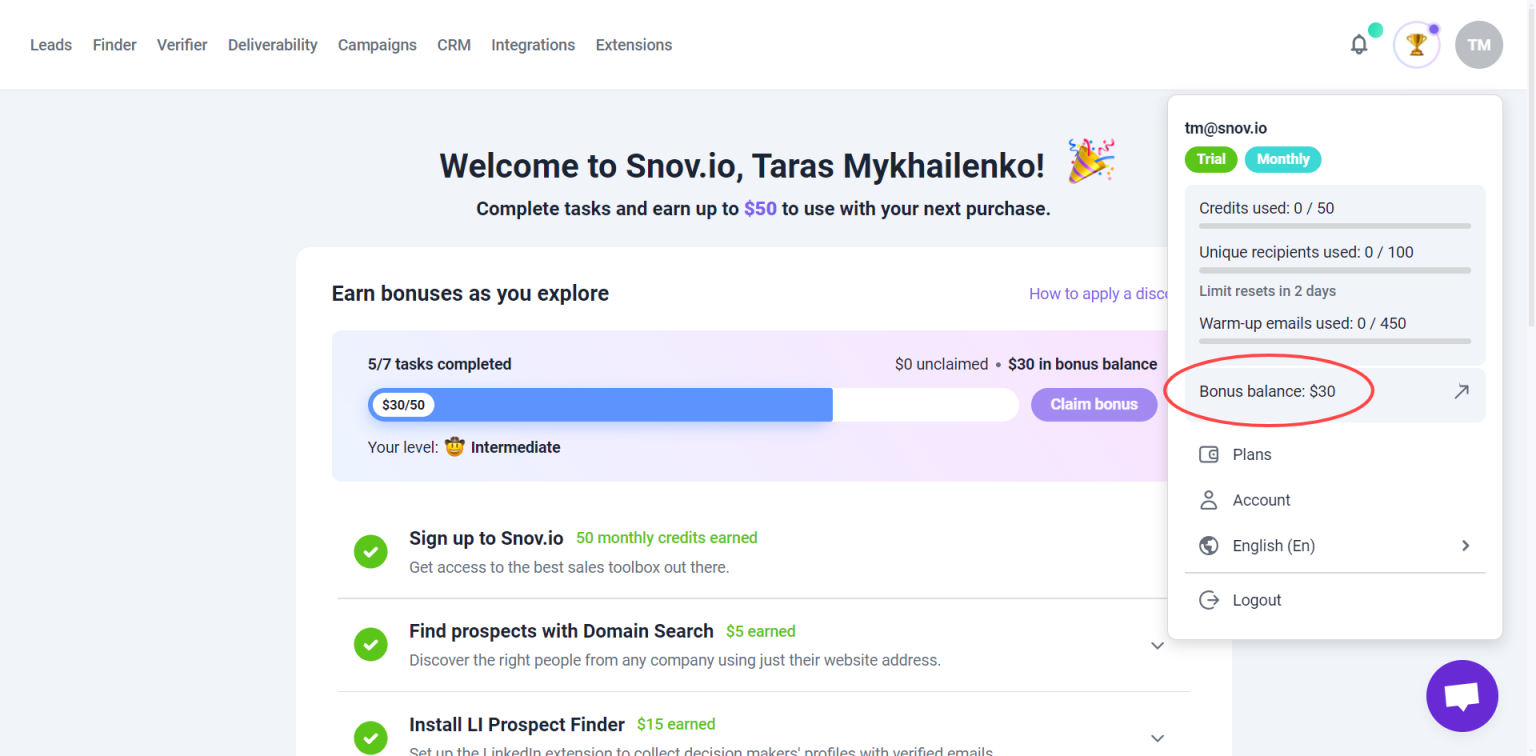The height and width of the screenshot is (756, 1536).
Task: Click the Claim bonus button
Action: (x=1094, y=404)
